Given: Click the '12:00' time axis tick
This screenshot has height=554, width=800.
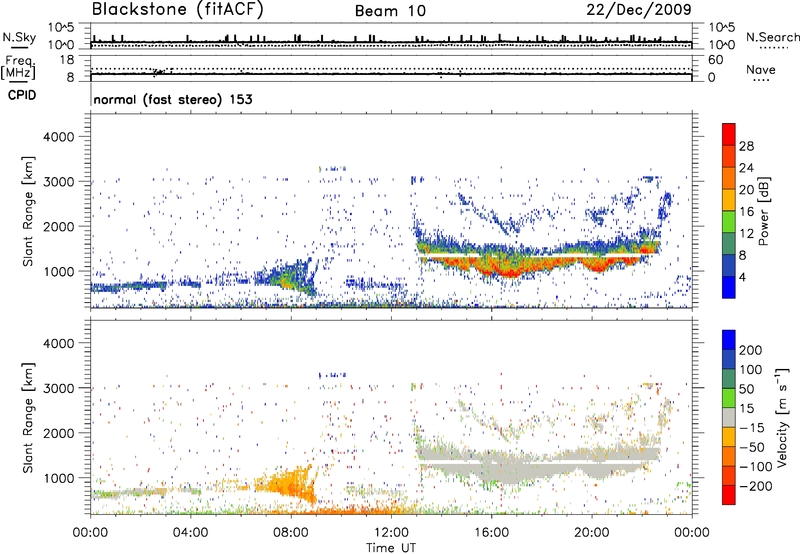Looking at the screenshot, I should [391, 533].
